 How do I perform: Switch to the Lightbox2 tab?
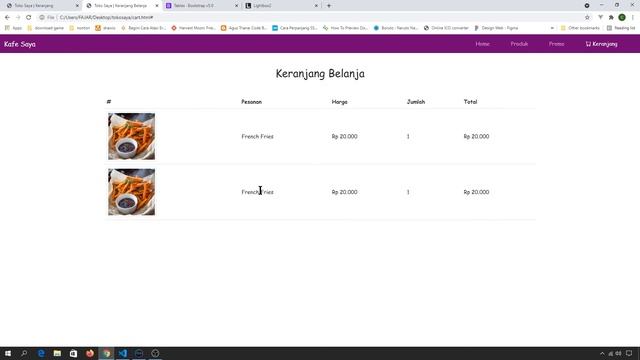[x=280, y=6]
